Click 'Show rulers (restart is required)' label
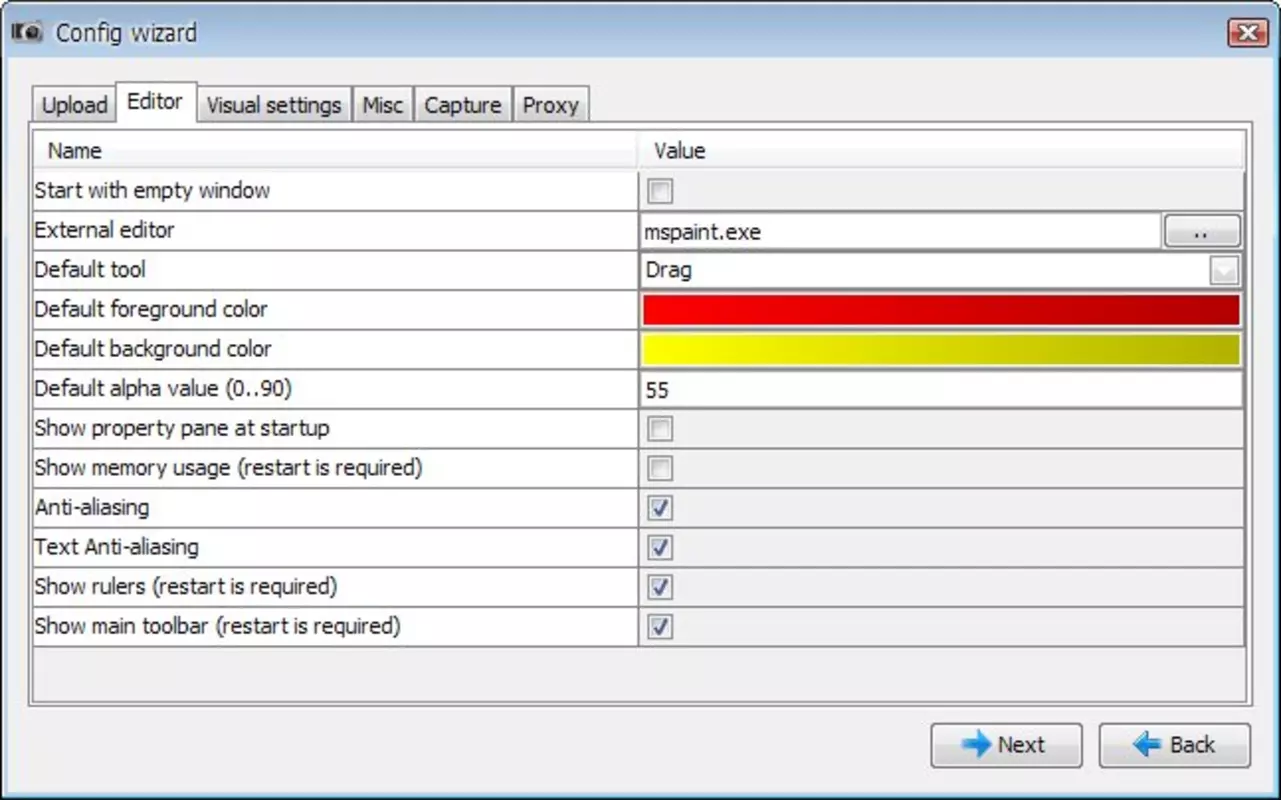This screenshot has height=800, width=1281. click(186, 586)
